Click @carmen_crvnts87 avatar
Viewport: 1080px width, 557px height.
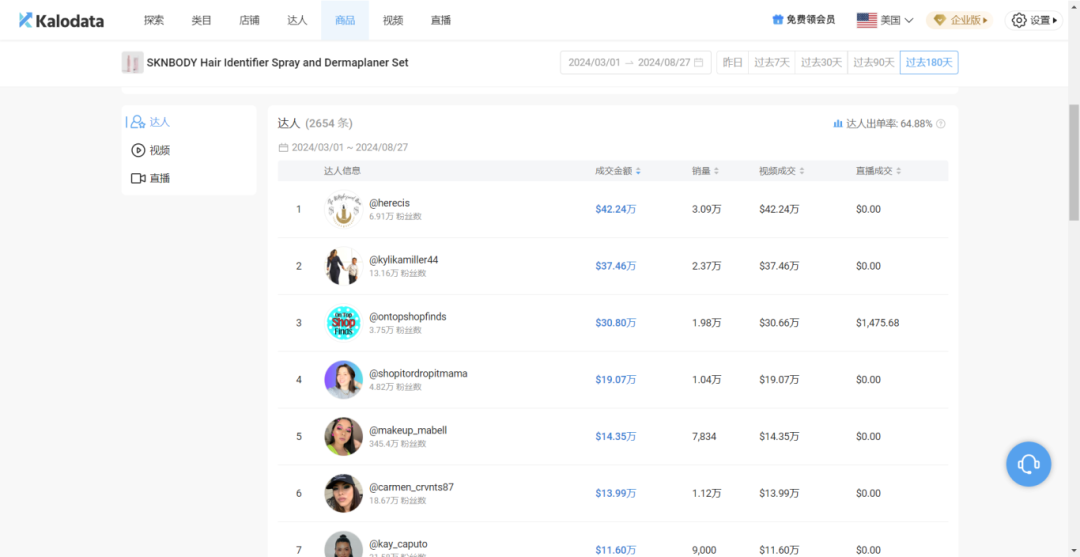[343, 493]
